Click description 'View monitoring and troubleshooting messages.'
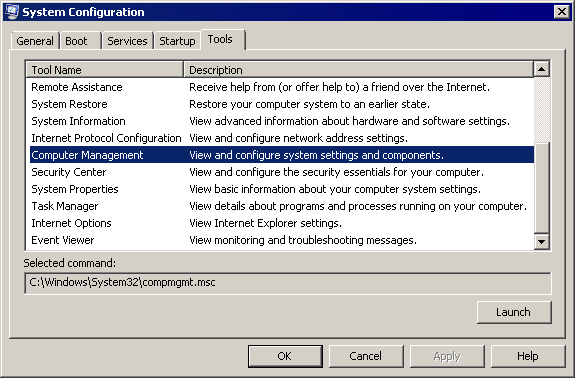Image resolution: width=575 pixels, height=378 pixels. pos(303,240)
